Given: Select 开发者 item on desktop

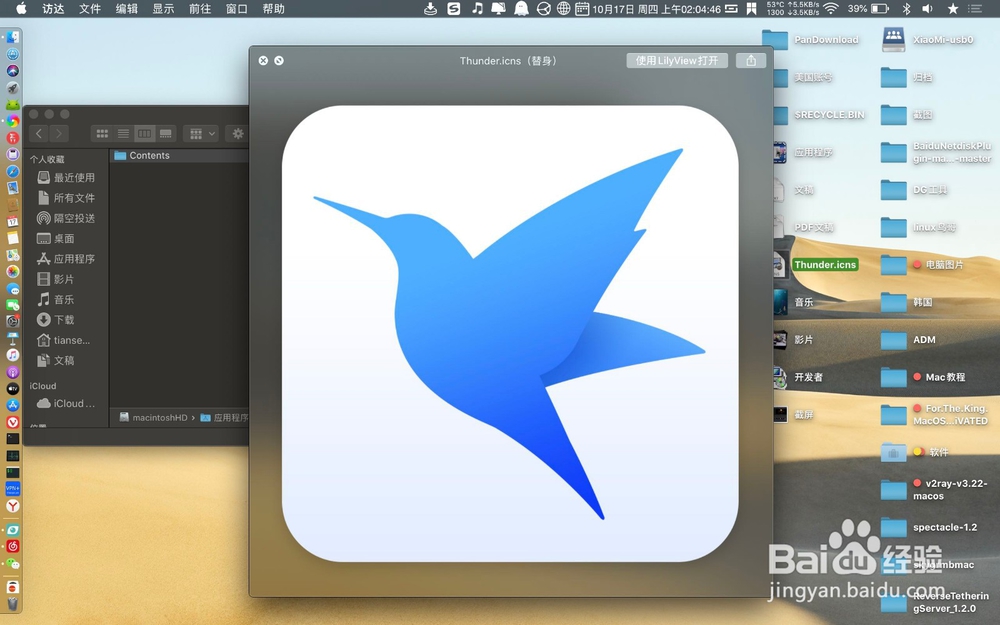Looking at the screenshot, I should pos(798,378).
